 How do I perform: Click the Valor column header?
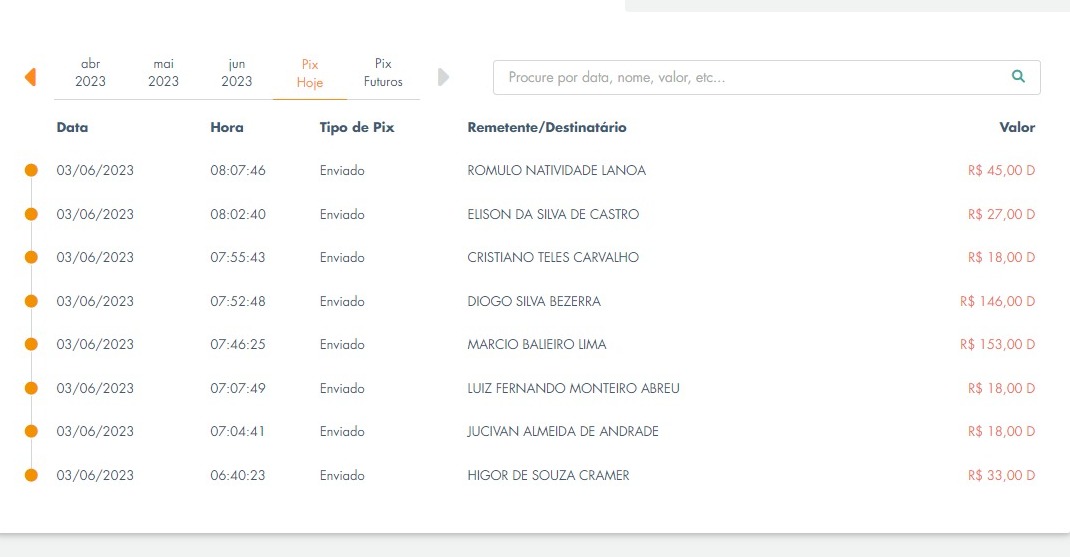click(x=1017, y=127)
